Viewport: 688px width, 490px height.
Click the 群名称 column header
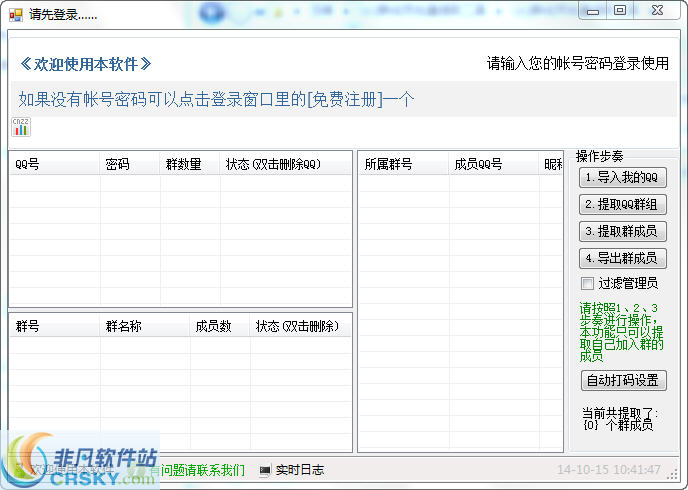[145, 326]
